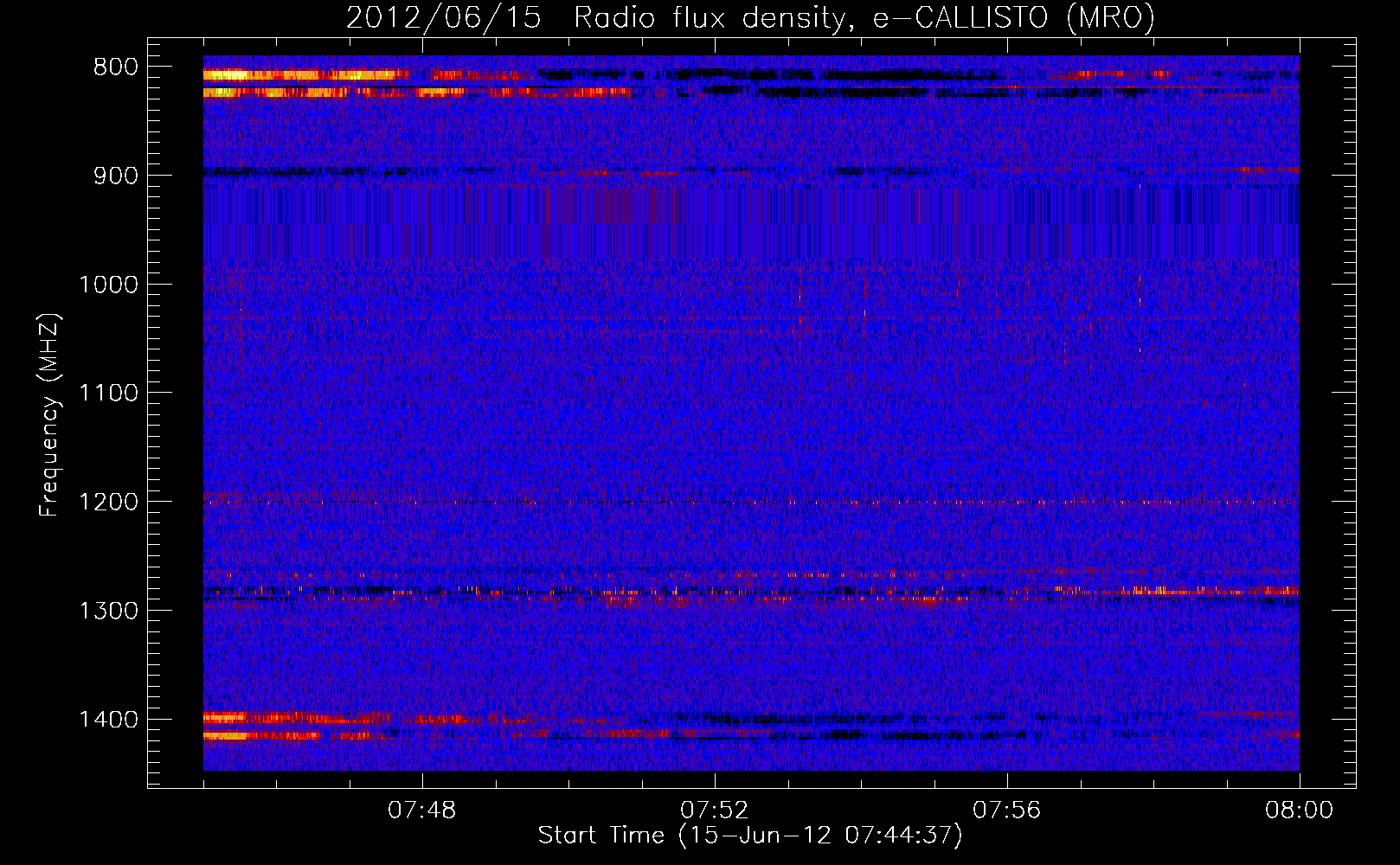Image resolution: width=1400 pixels, height=865 pixels.
Task: Click the '1400' frequency axis label
Action: (x=108, y=720)
